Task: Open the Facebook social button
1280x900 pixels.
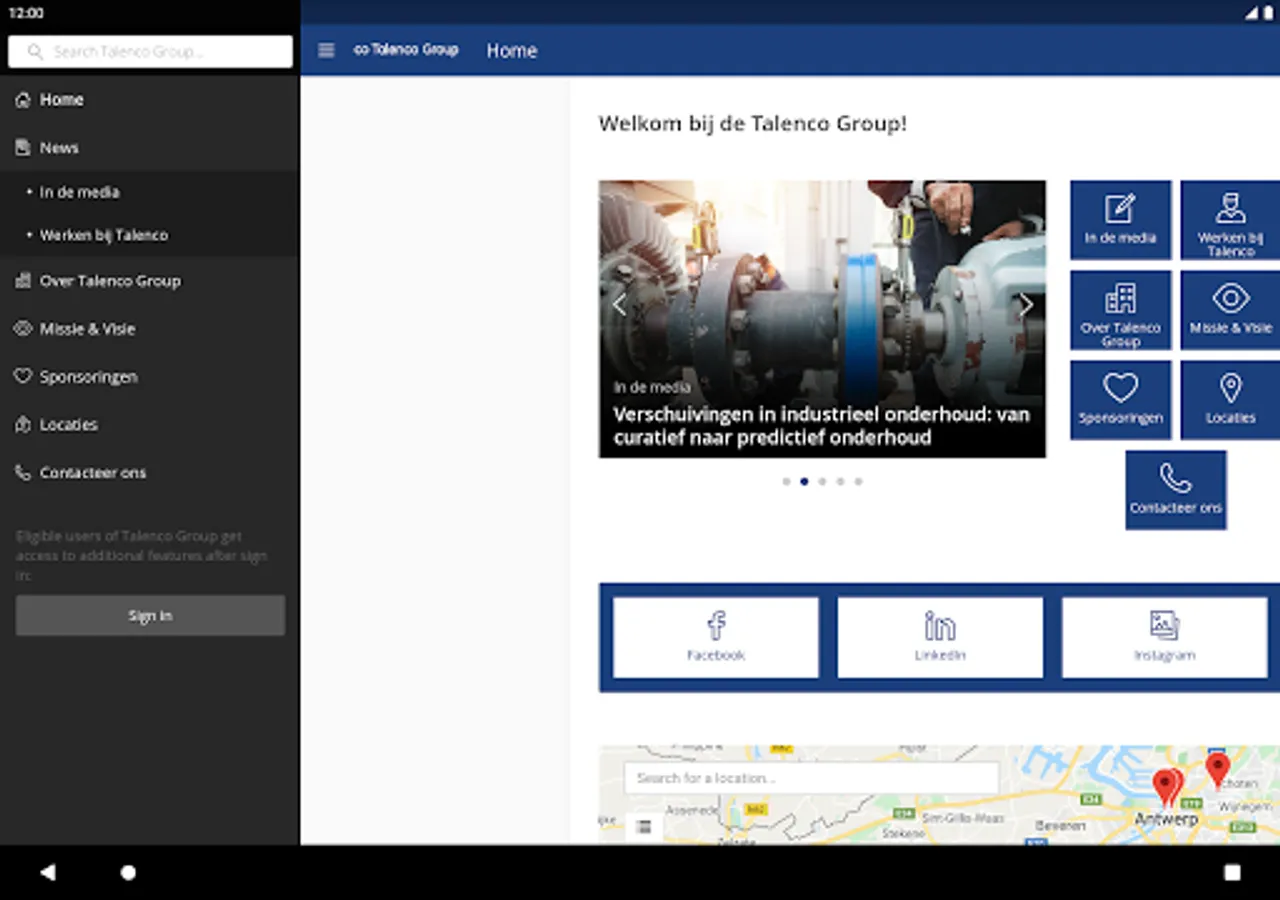Action: click(716, 637)
